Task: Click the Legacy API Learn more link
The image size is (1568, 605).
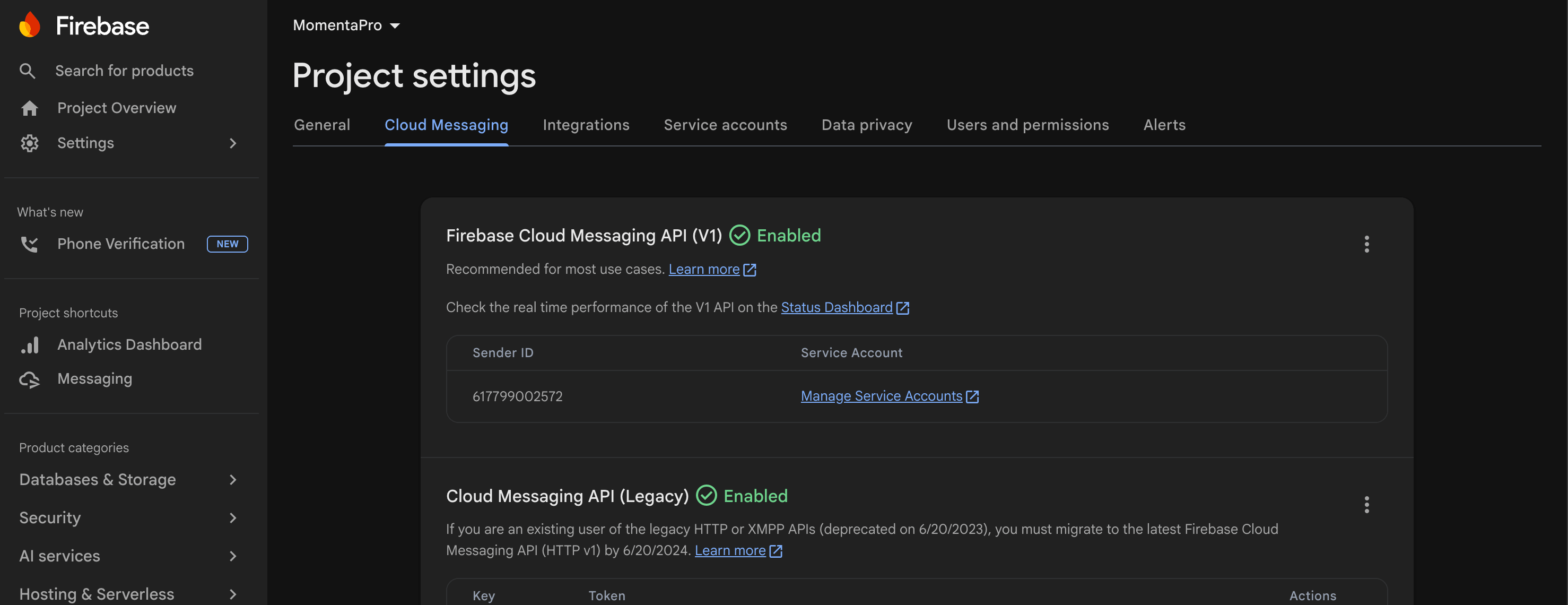Action: (730, 551)
